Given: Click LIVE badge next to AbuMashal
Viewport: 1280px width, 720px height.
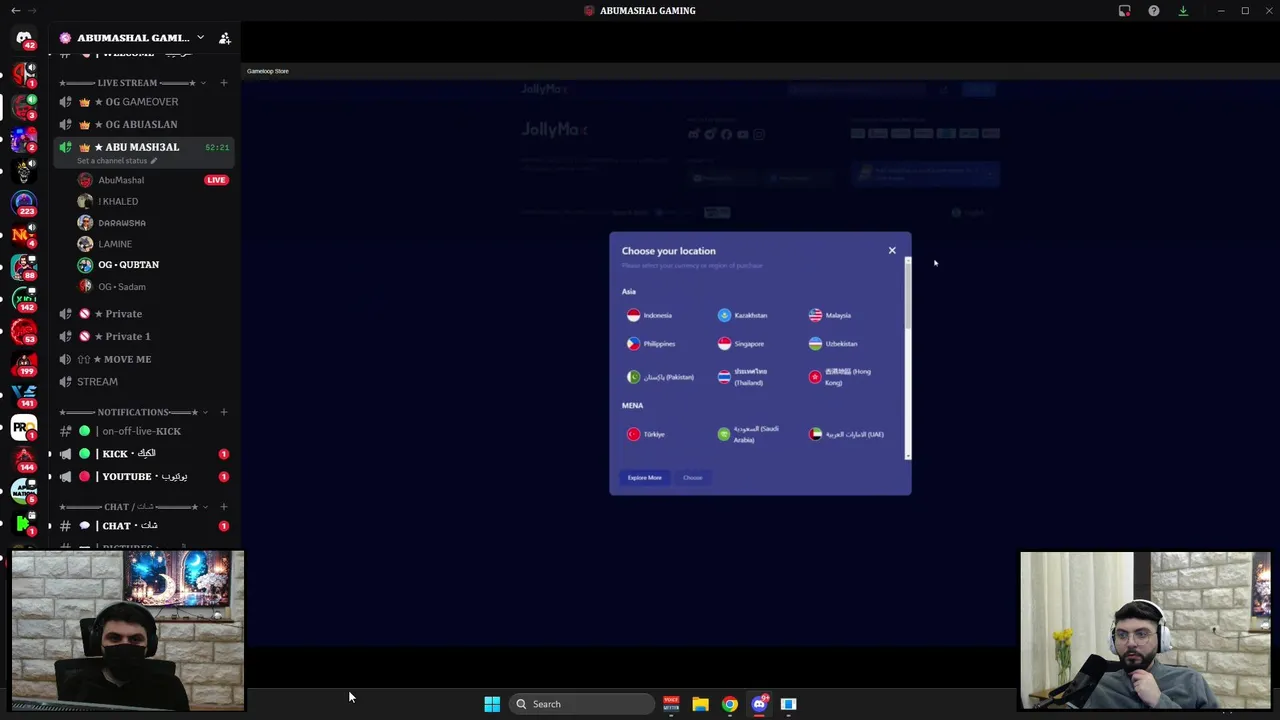Looking at the screenshot, I should (216, 180).
